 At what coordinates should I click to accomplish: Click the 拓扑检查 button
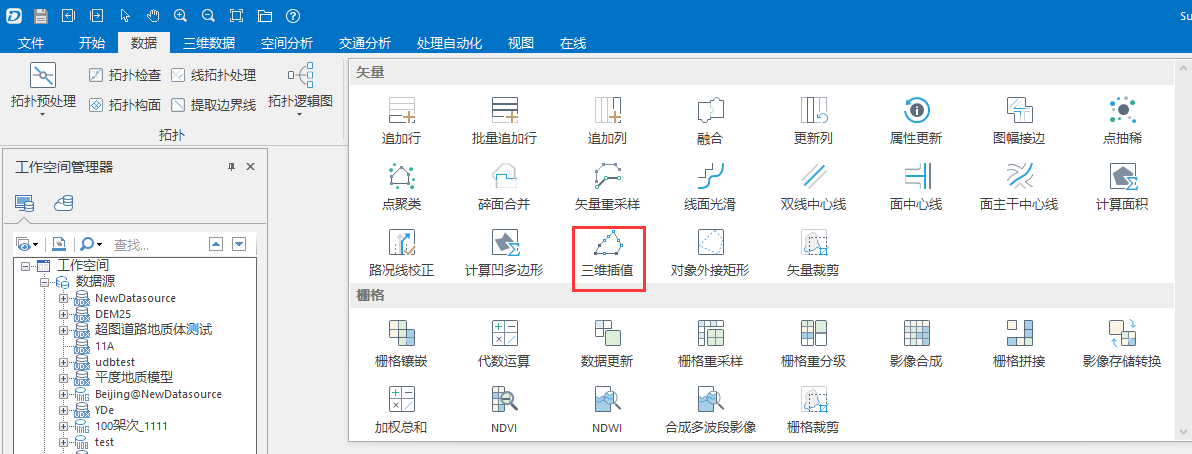coord(125,75)
